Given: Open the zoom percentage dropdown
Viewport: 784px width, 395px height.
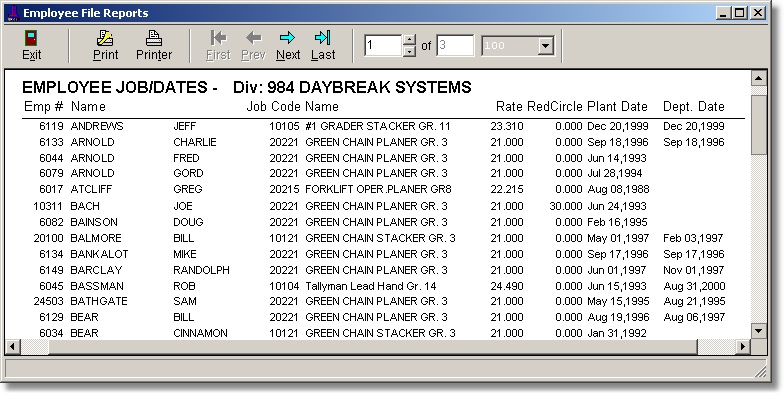Looking at the screenshot, I should click(546, 46).
